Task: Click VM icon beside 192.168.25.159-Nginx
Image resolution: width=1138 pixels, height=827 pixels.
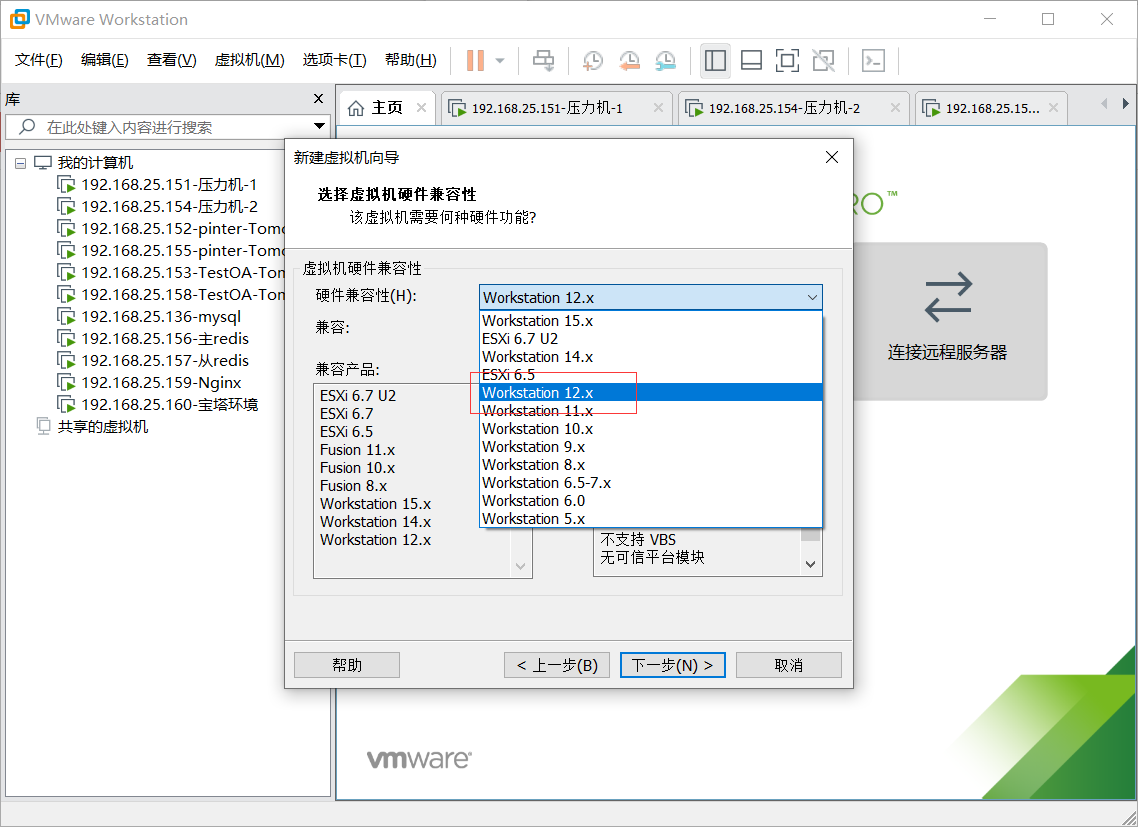Action: tap(67, 383)
